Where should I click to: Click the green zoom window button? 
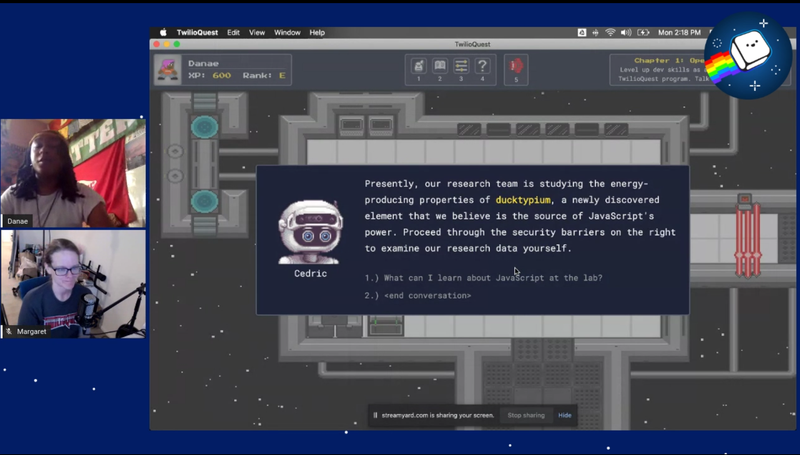pyautogui.click(x=177, y=44)
